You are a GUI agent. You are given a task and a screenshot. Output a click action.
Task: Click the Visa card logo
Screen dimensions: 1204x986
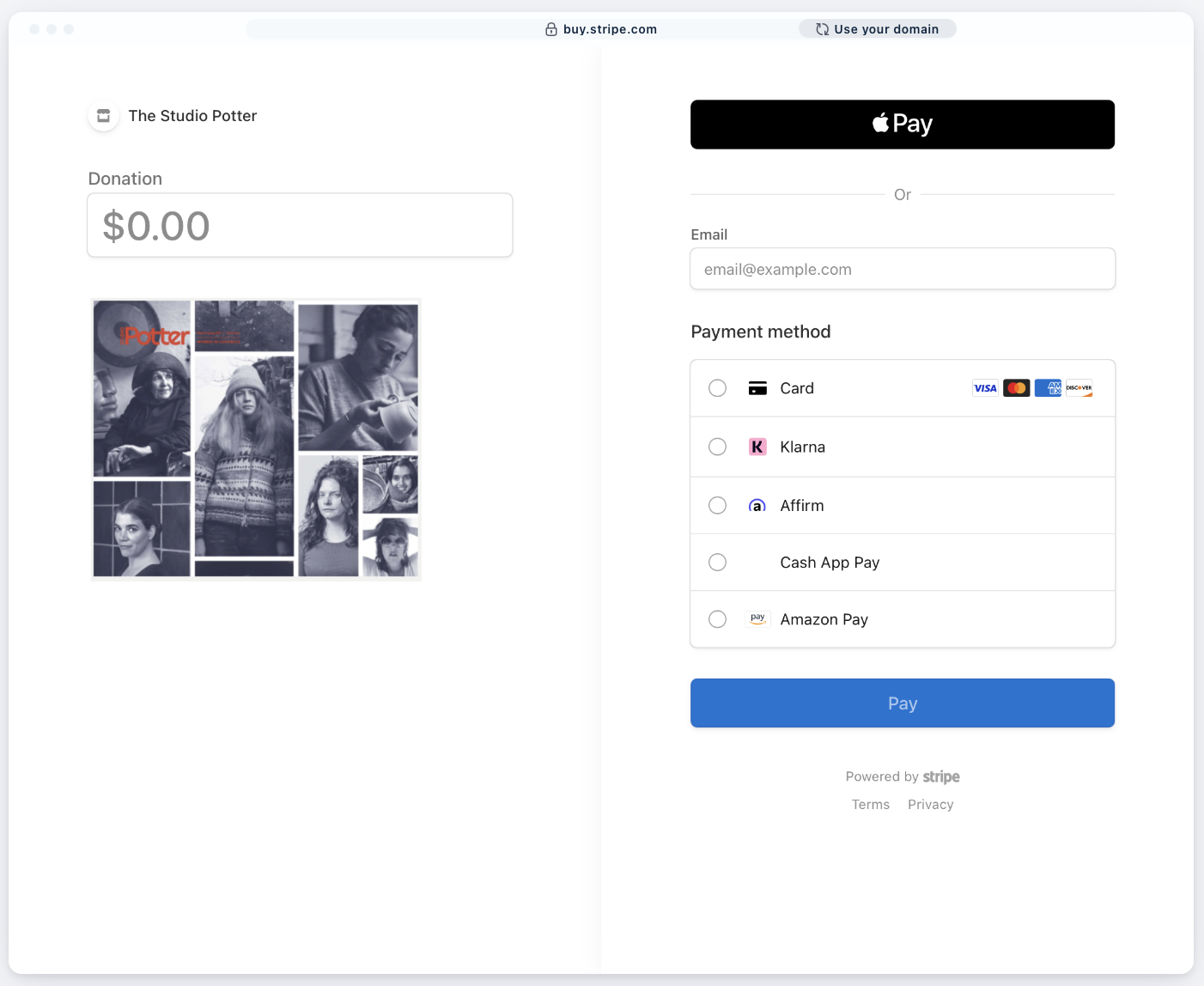tap(985, 388)
